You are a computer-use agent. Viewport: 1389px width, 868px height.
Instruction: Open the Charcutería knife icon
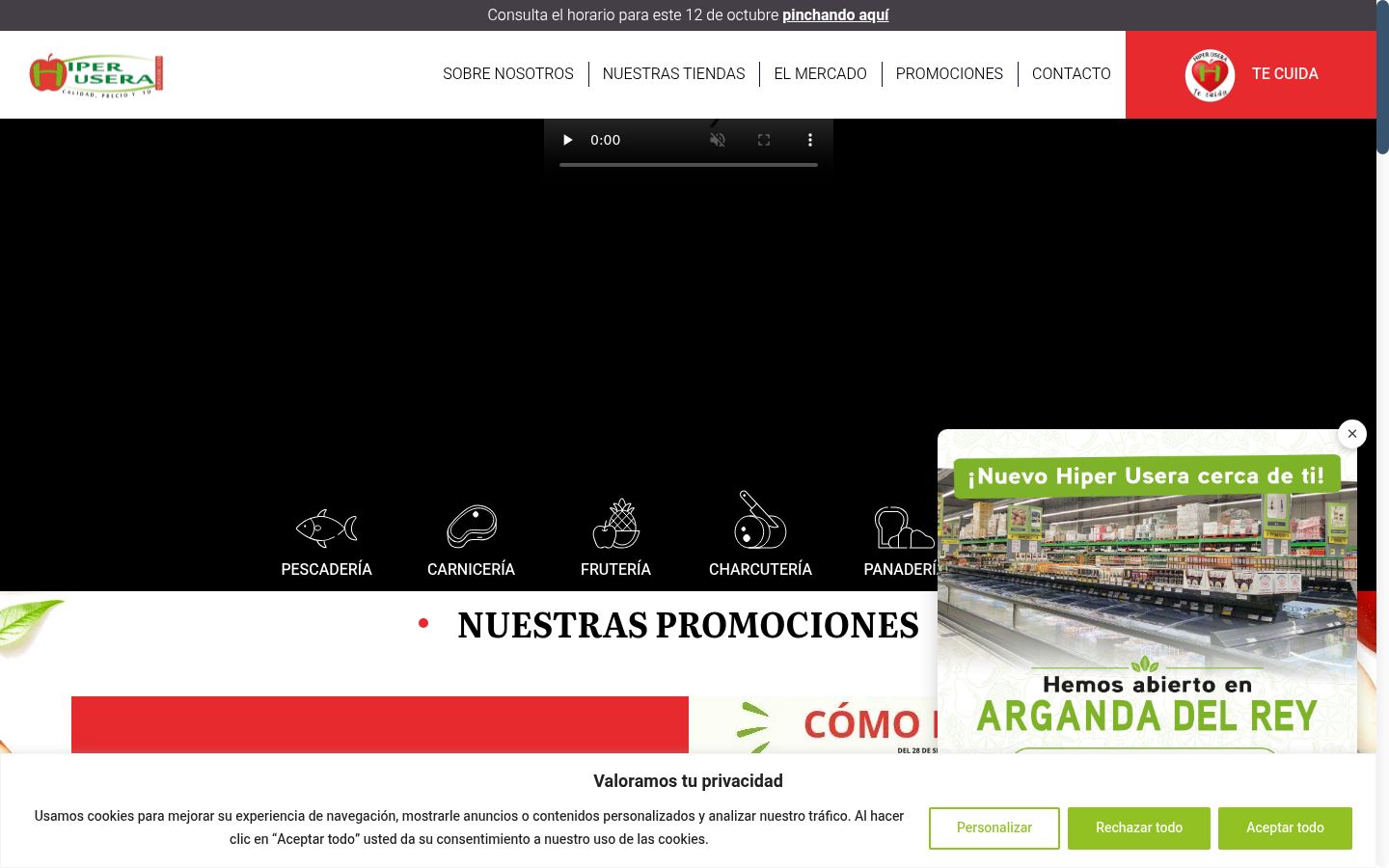coord(760,520)
